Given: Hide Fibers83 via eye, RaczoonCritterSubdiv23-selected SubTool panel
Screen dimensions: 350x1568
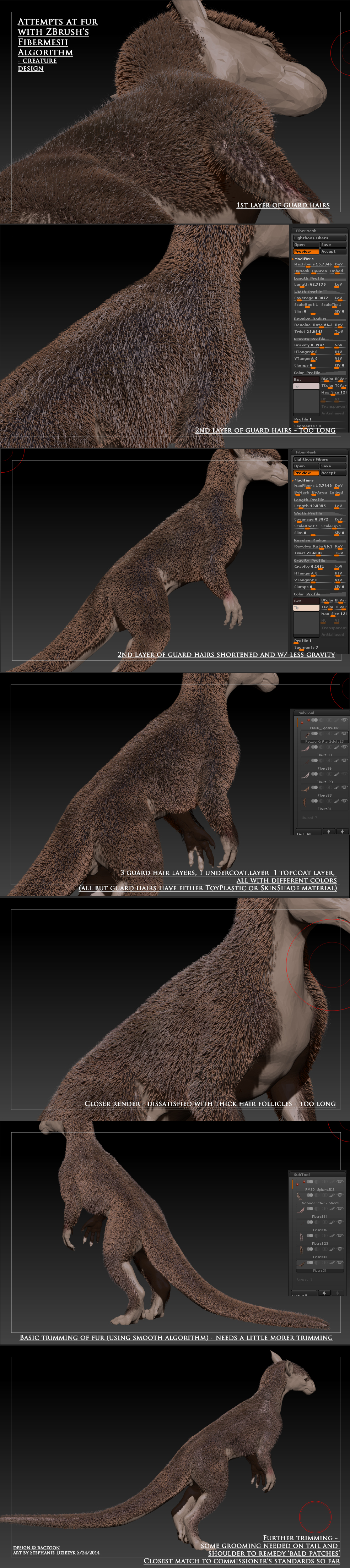Looking at the screenshot, I should 345,788.
